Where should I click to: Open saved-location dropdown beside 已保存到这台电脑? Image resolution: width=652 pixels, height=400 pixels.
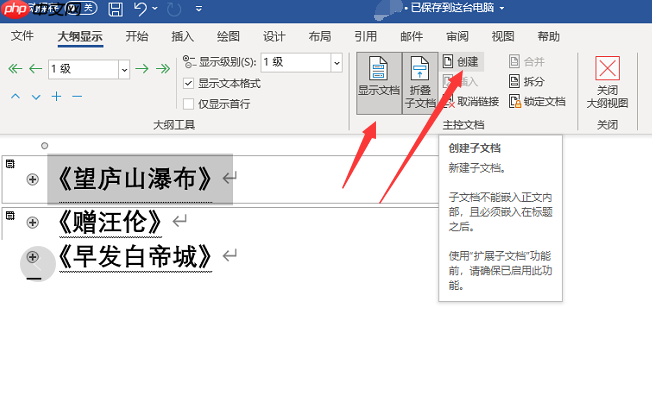[x=502, y=8]
